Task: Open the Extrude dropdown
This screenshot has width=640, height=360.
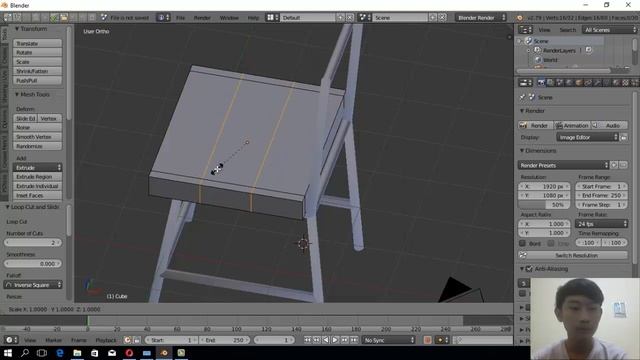Action: tap(38, 168)
